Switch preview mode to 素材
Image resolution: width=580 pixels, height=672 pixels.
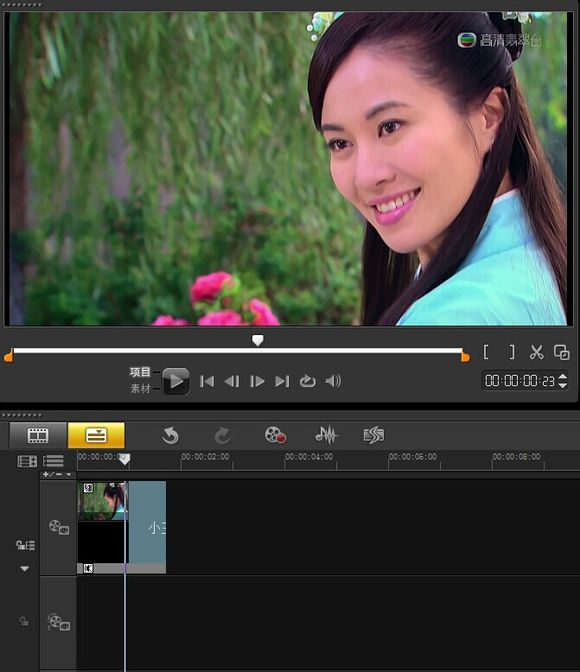(140, 388)
